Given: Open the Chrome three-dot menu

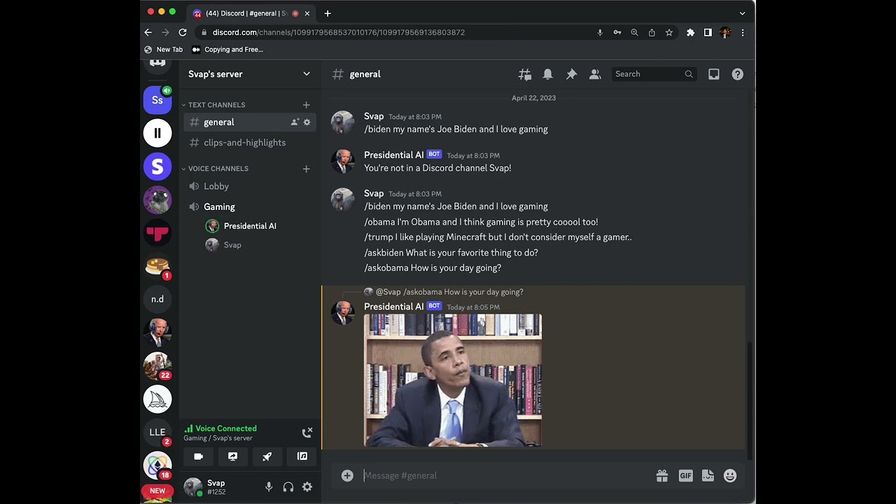Looking at the screenshot, I should [x=742, y=33].
